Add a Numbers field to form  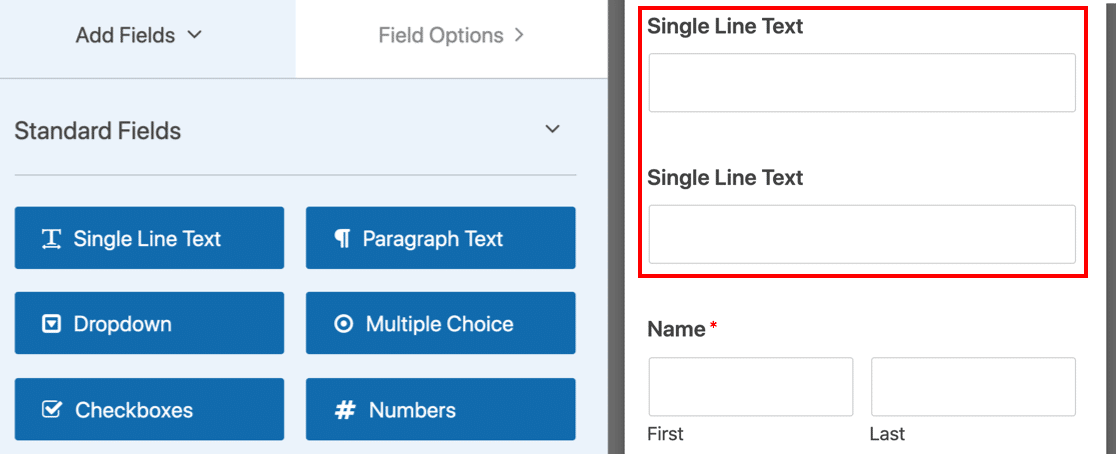pos(440,409)
